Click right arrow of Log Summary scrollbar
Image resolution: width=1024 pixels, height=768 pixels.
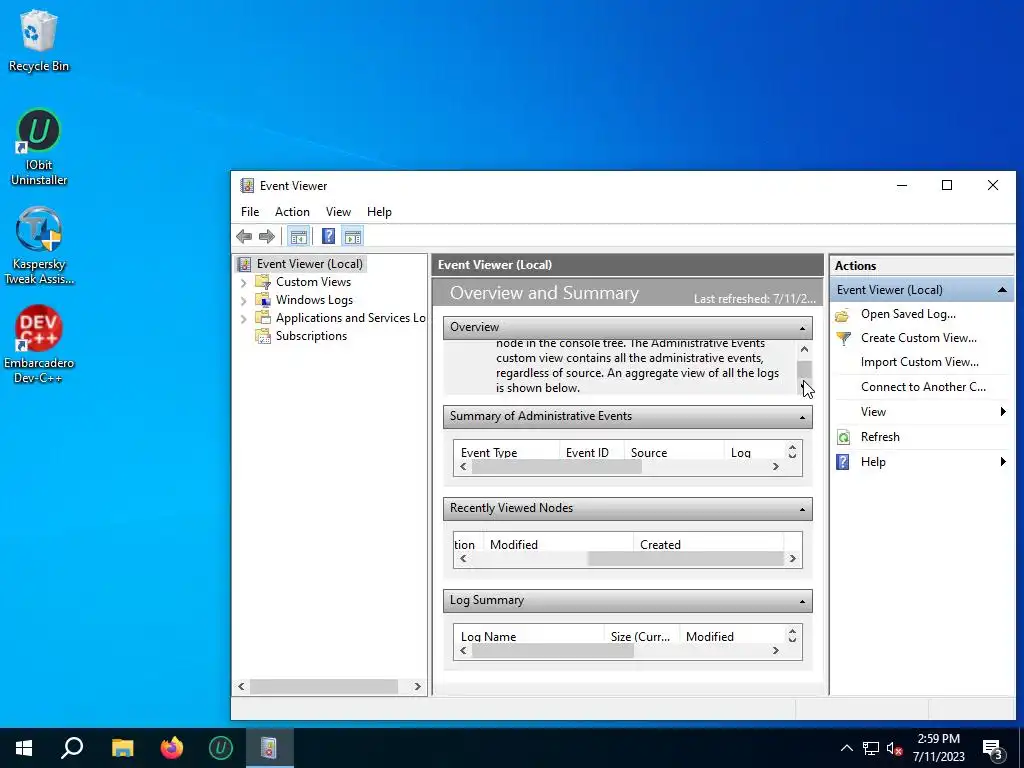pos(776,650)
